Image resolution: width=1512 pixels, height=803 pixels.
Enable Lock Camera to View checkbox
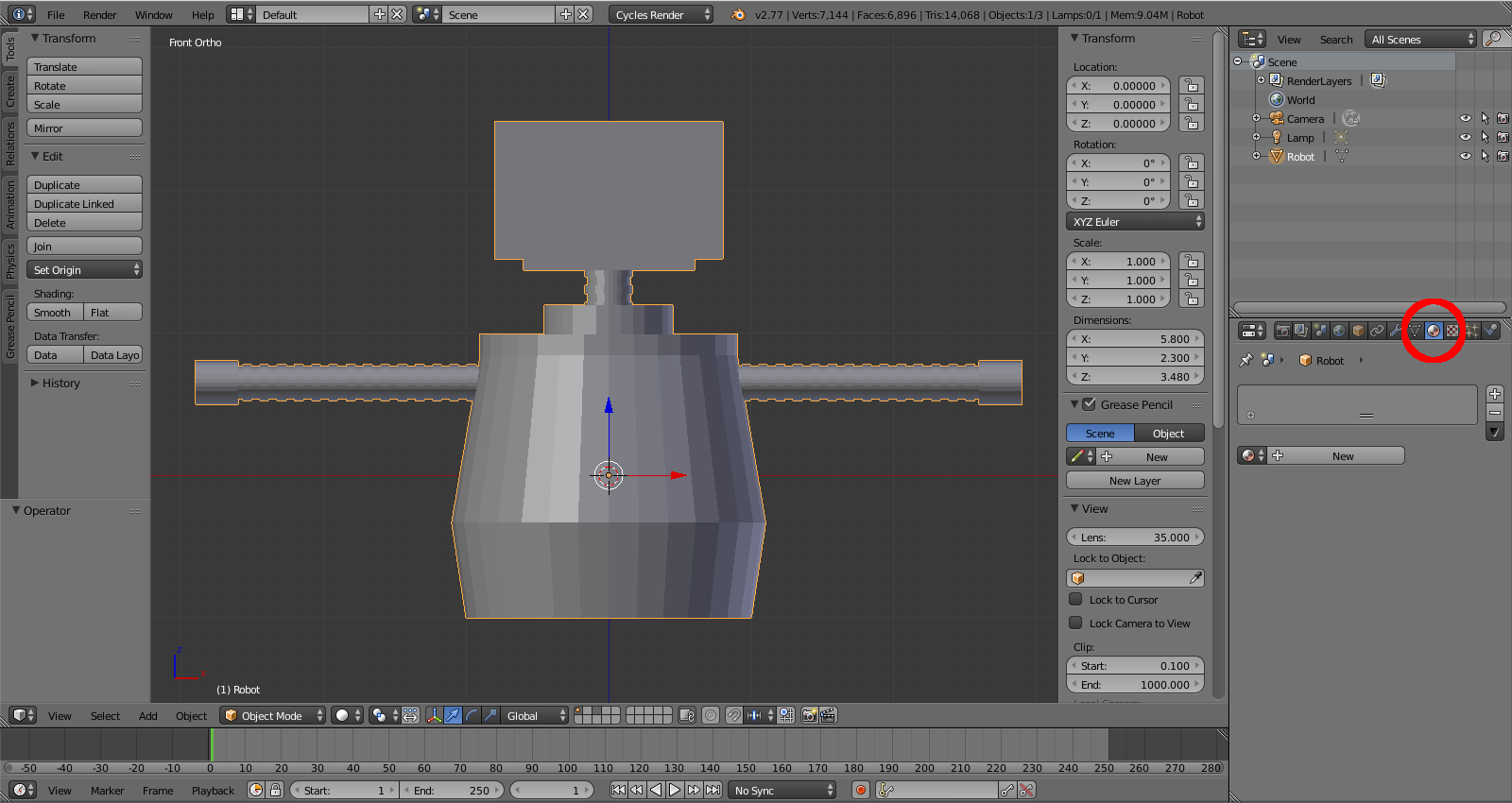tap(1075, 623)
